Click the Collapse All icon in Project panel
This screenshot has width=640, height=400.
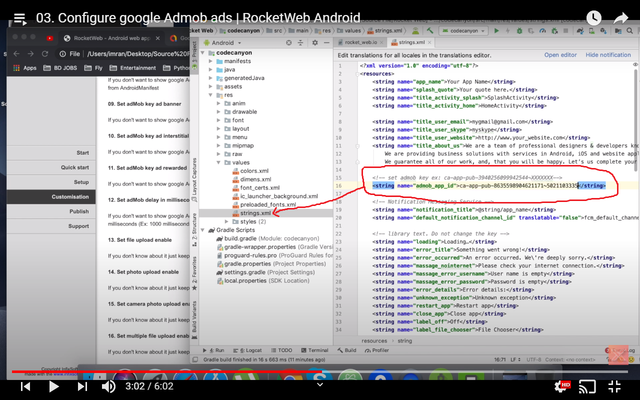pos(300,42)
